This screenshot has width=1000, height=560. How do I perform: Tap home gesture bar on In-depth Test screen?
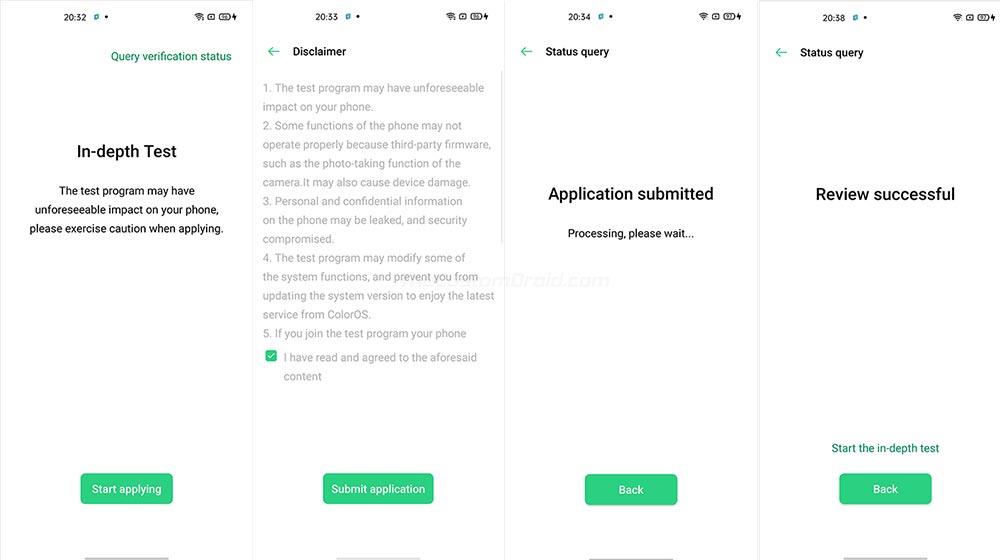126,558
